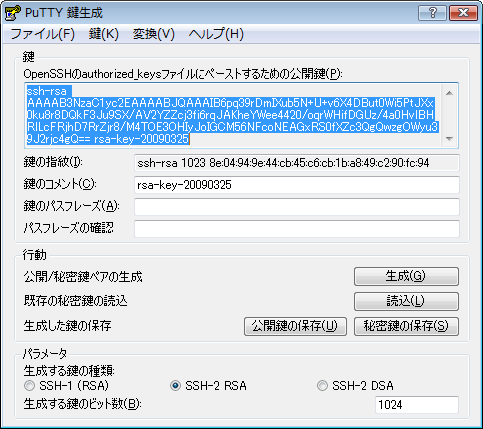Click the 生成する鍵のビット数(B) label
Screen dimensions: 483x429
pos(83,404)
